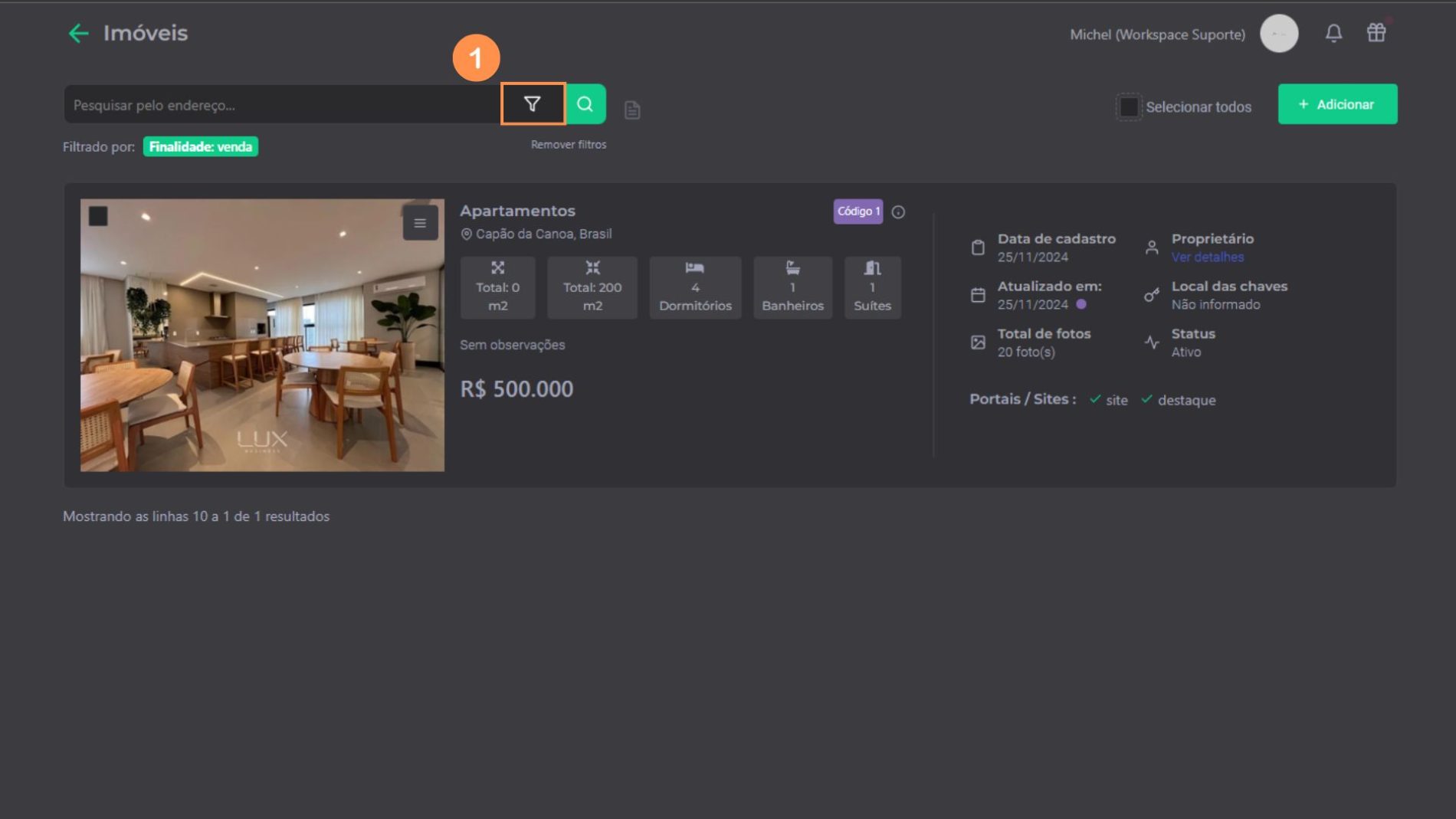This screenshot has height=819, width=1456.
Task: Click the Ativo status value
Action: pos(1185,352)
